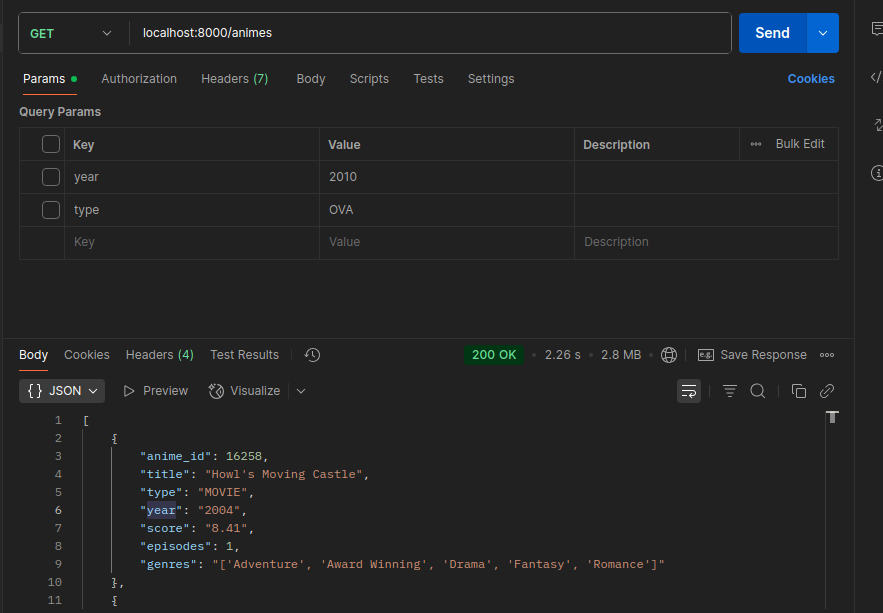Select the response Body tab
This screenshot has height=613, width=883.
coord(34,355)
